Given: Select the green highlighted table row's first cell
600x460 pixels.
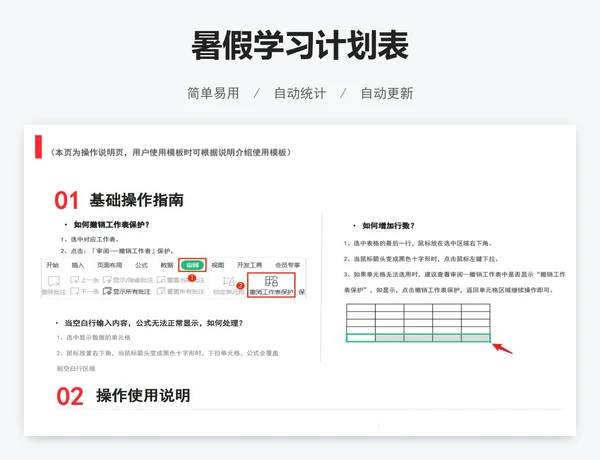Looking at the screenshot, I should pyautogui.click(x=361, y=338).
